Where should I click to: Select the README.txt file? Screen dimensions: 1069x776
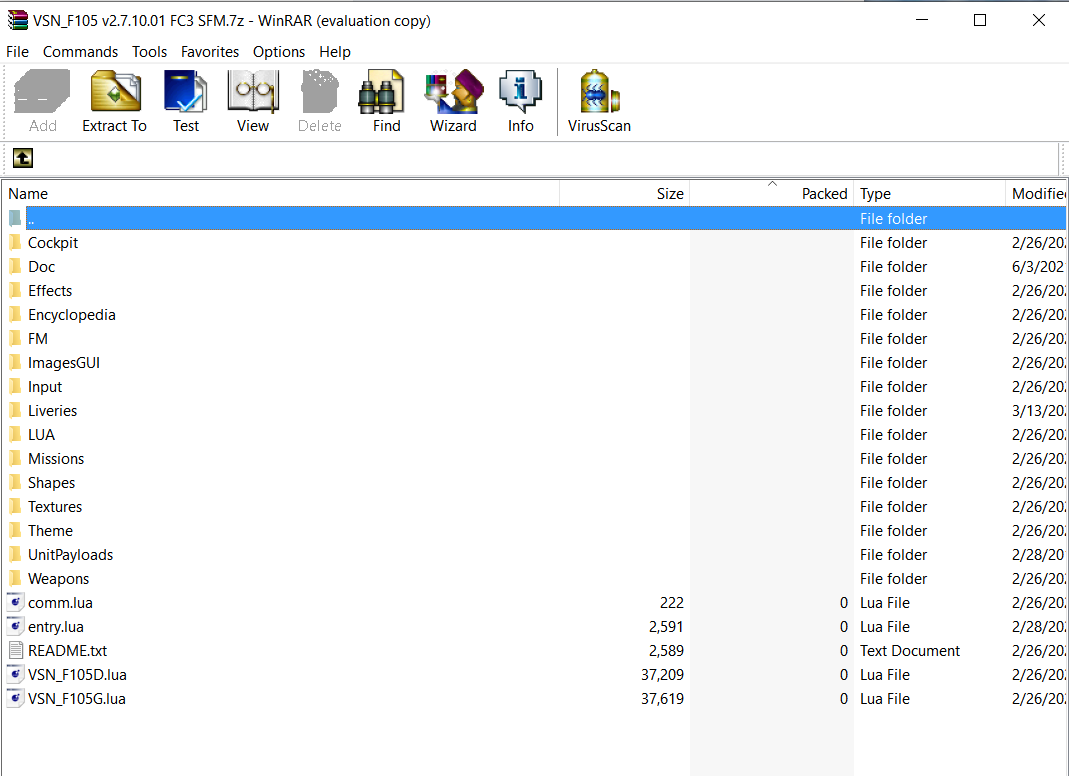67,651
